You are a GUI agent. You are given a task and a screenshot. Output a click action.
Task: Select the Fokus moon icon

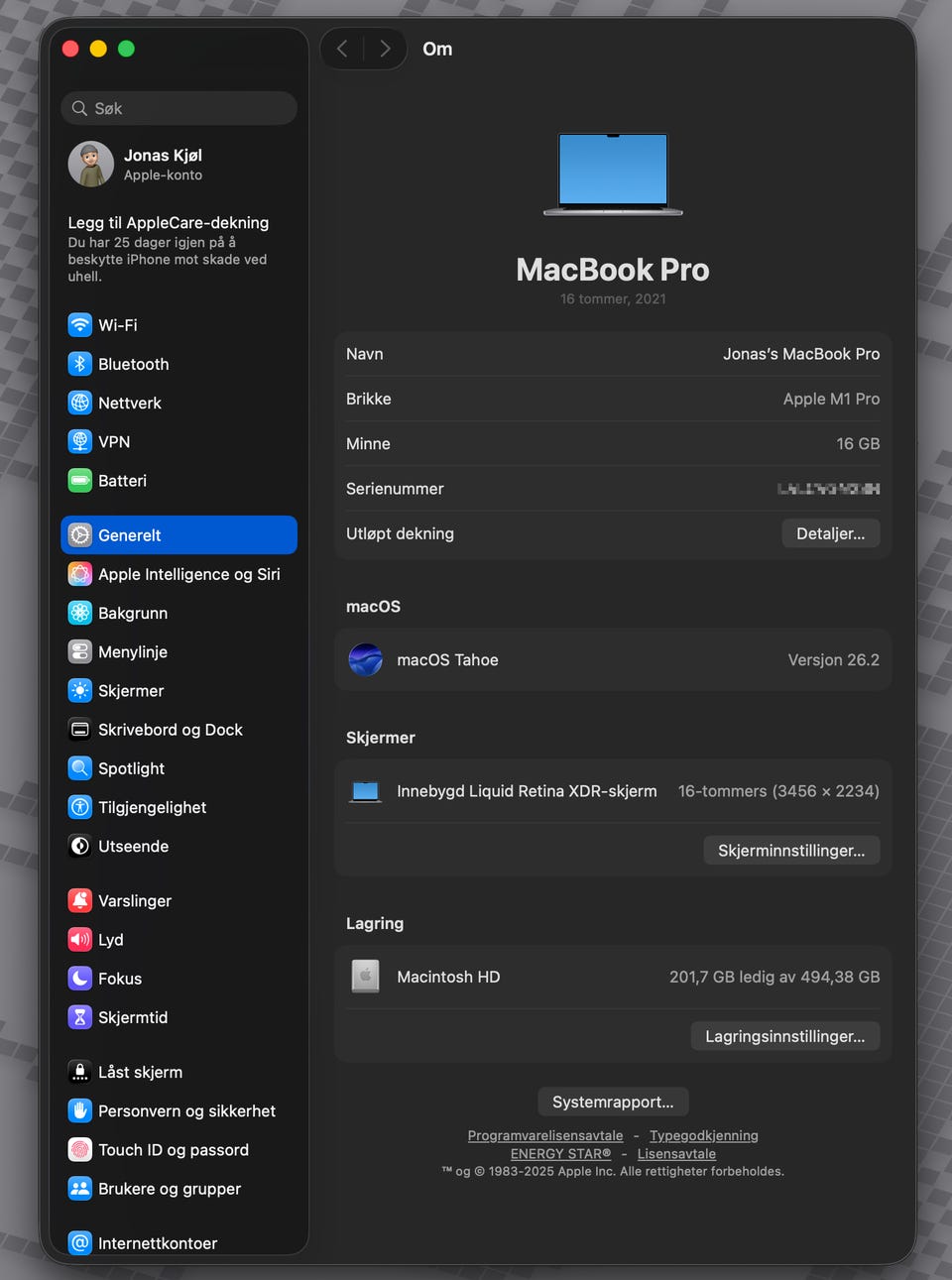80,979
